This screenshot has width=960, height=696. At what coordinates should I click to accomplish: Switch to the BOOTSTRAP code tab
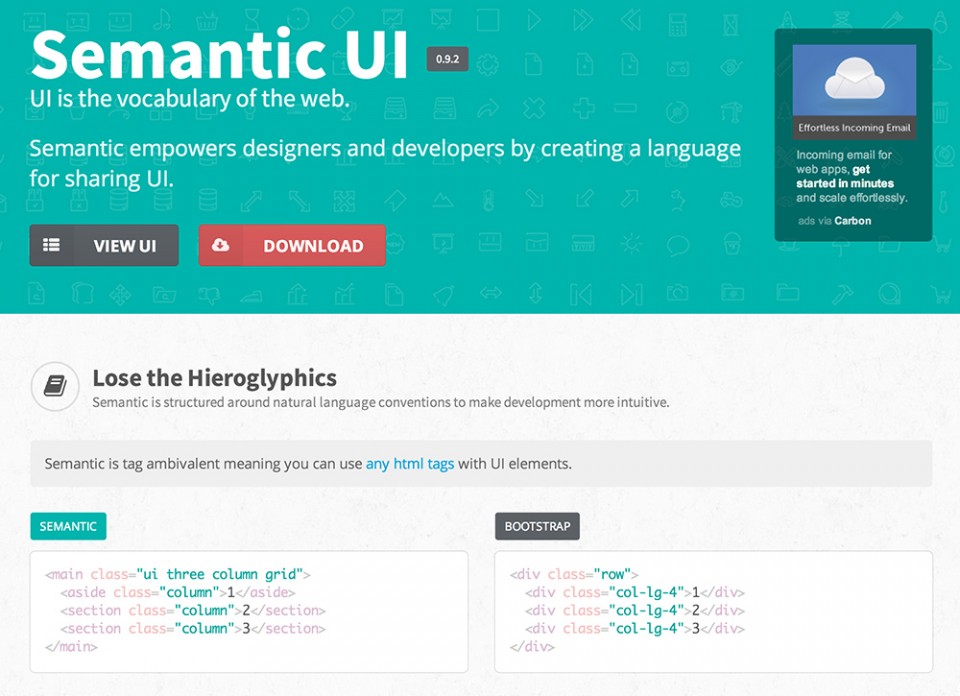(x=537, y=526)
